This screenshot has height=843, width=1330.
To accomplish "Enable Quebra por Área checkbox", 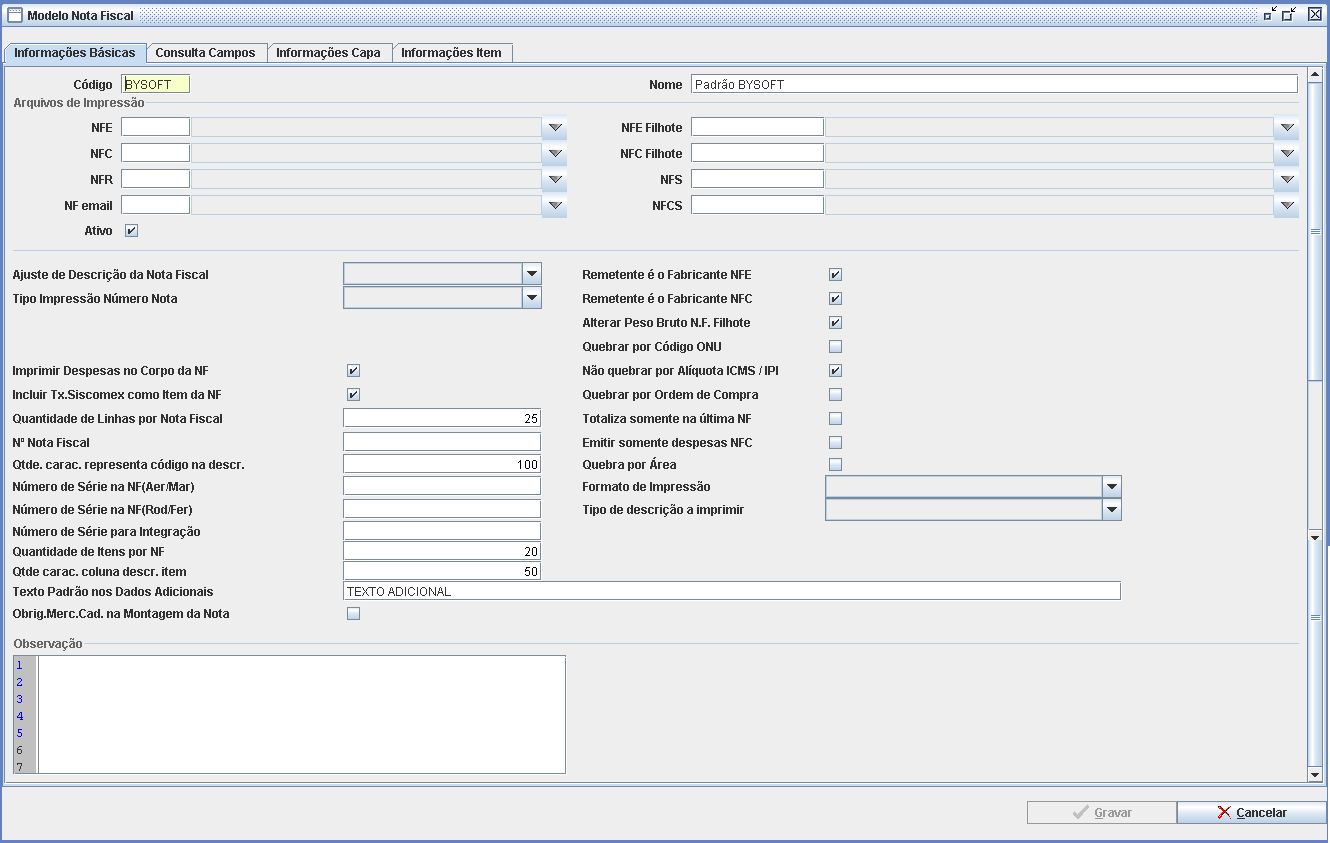I will pos(836,465).
